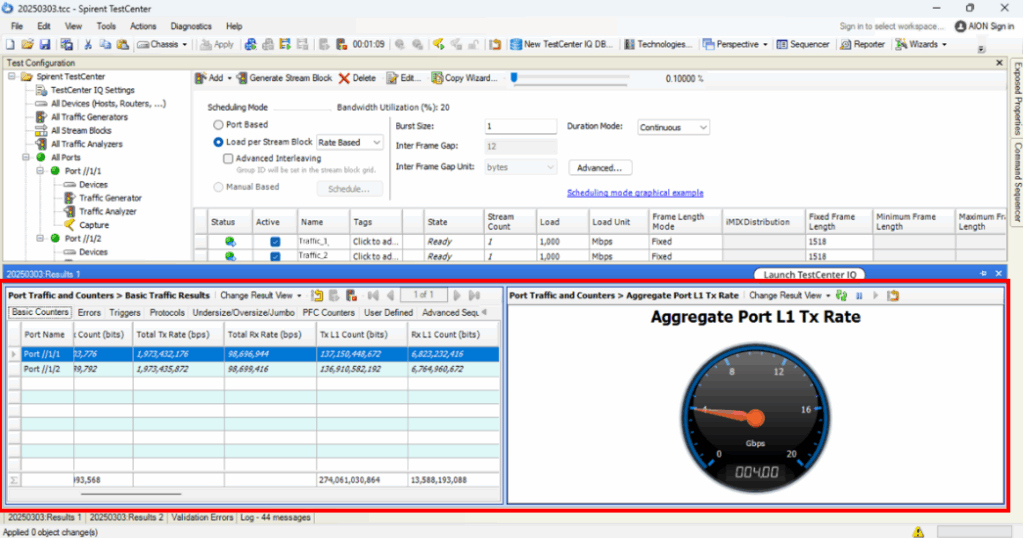Switch to the PFC Counters tab
The width and height of the screenshot is (1024, 539).
coord(328,313)
